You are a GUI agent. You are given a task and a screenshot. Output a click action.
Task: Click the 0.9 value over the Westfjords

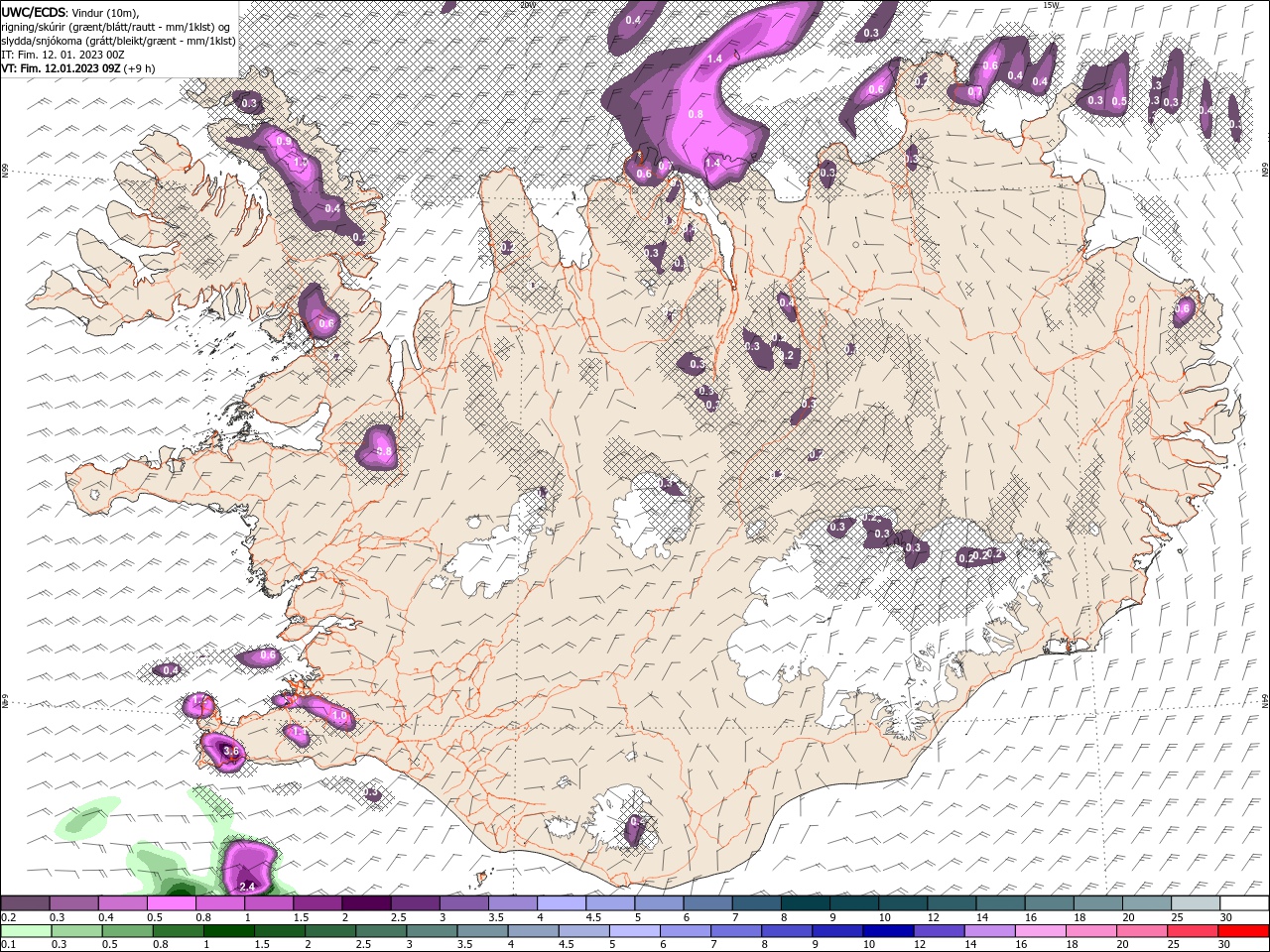284,142
